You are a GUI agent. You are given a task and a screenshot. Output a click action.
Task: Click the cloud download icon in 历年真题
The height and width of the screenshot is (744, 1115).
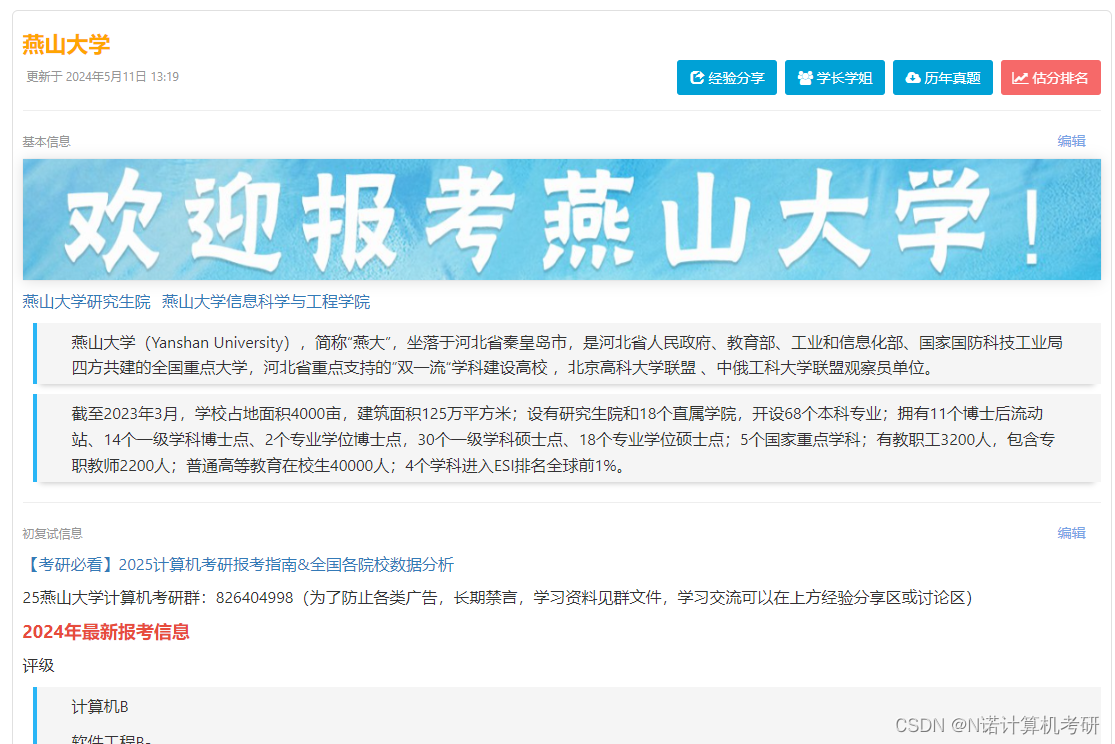click(912, 78)
